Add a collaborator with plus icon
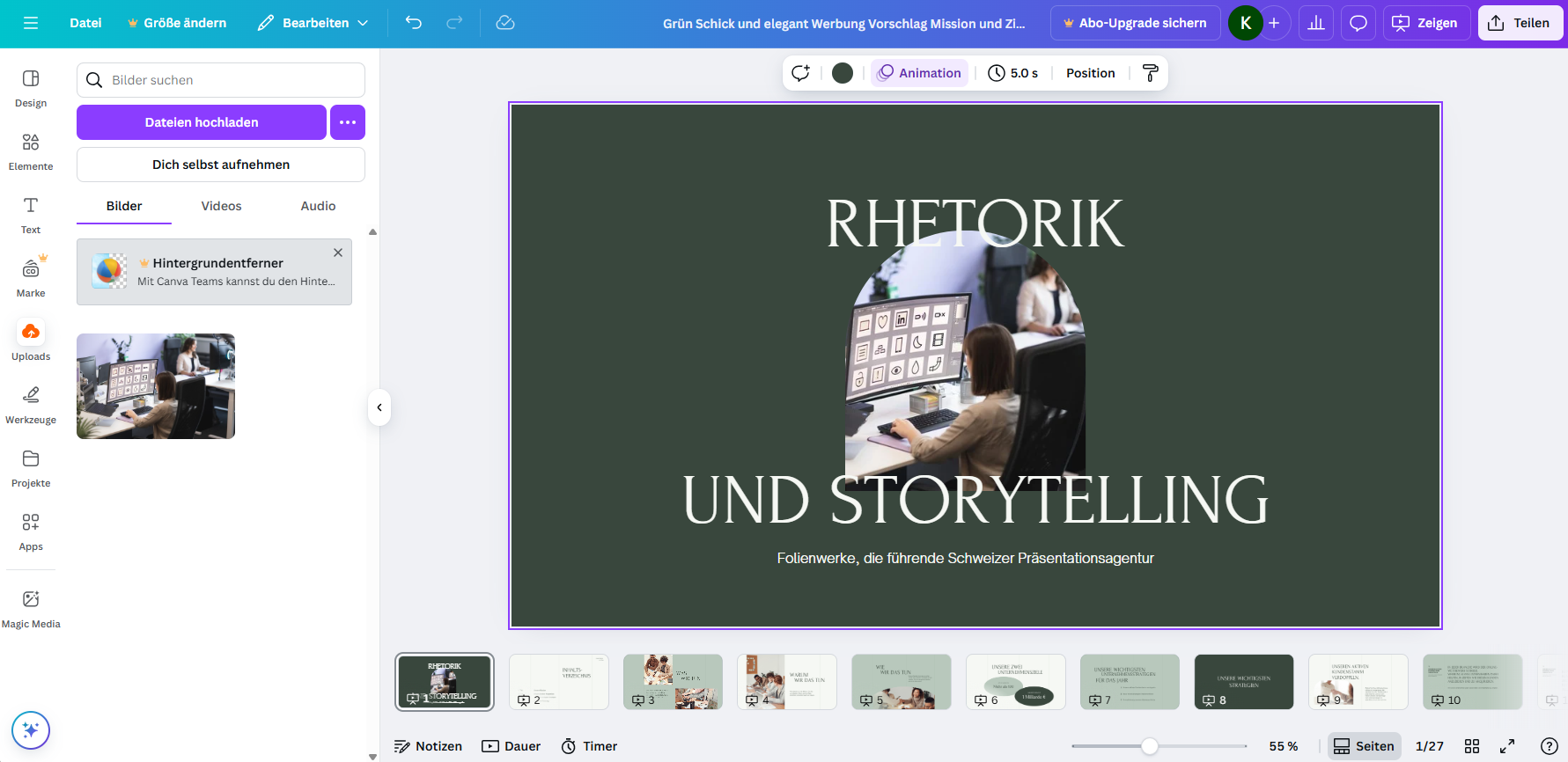The image size is (1568, 762). [x=1274, y=23]
